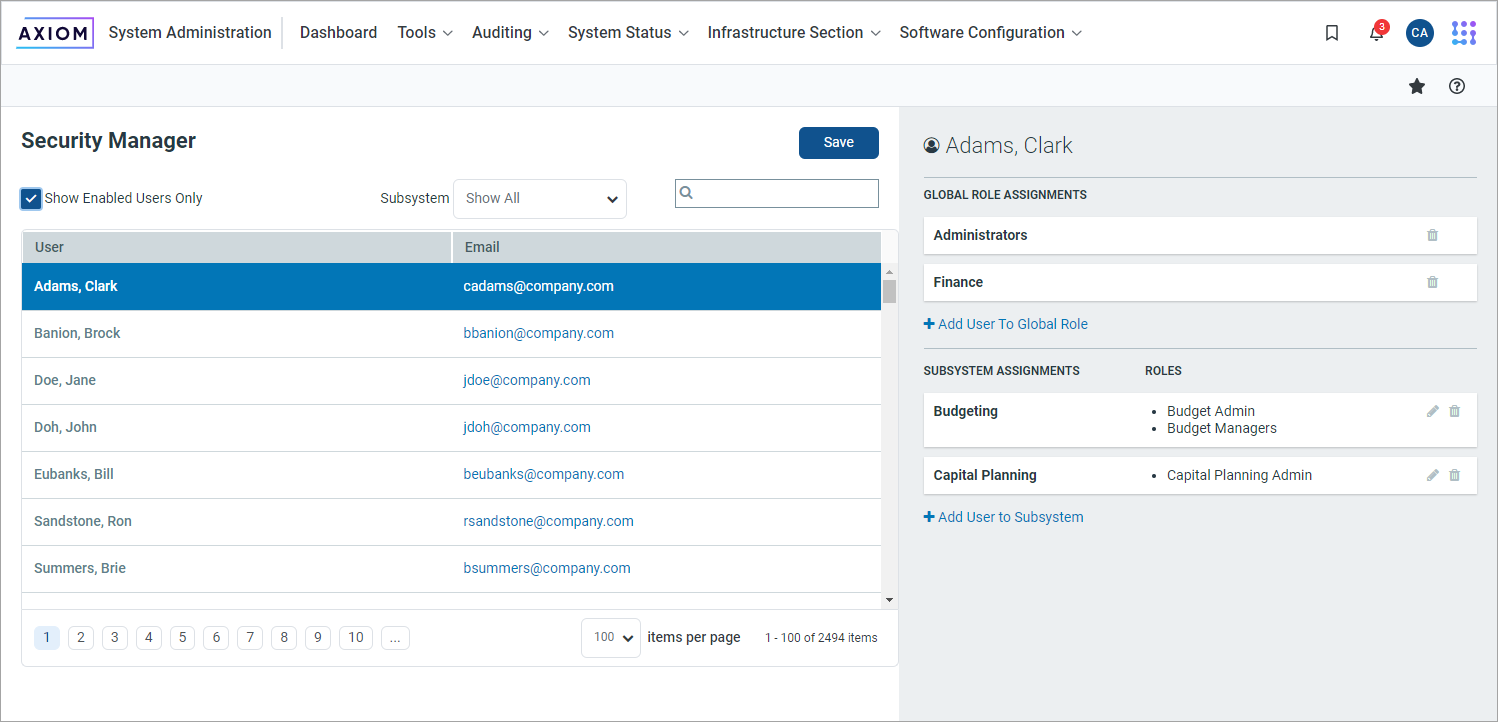The width and height of the screenshot is (1498, 722).
Task: Click Add User To Global Role
Action: tap(1006, 324)
